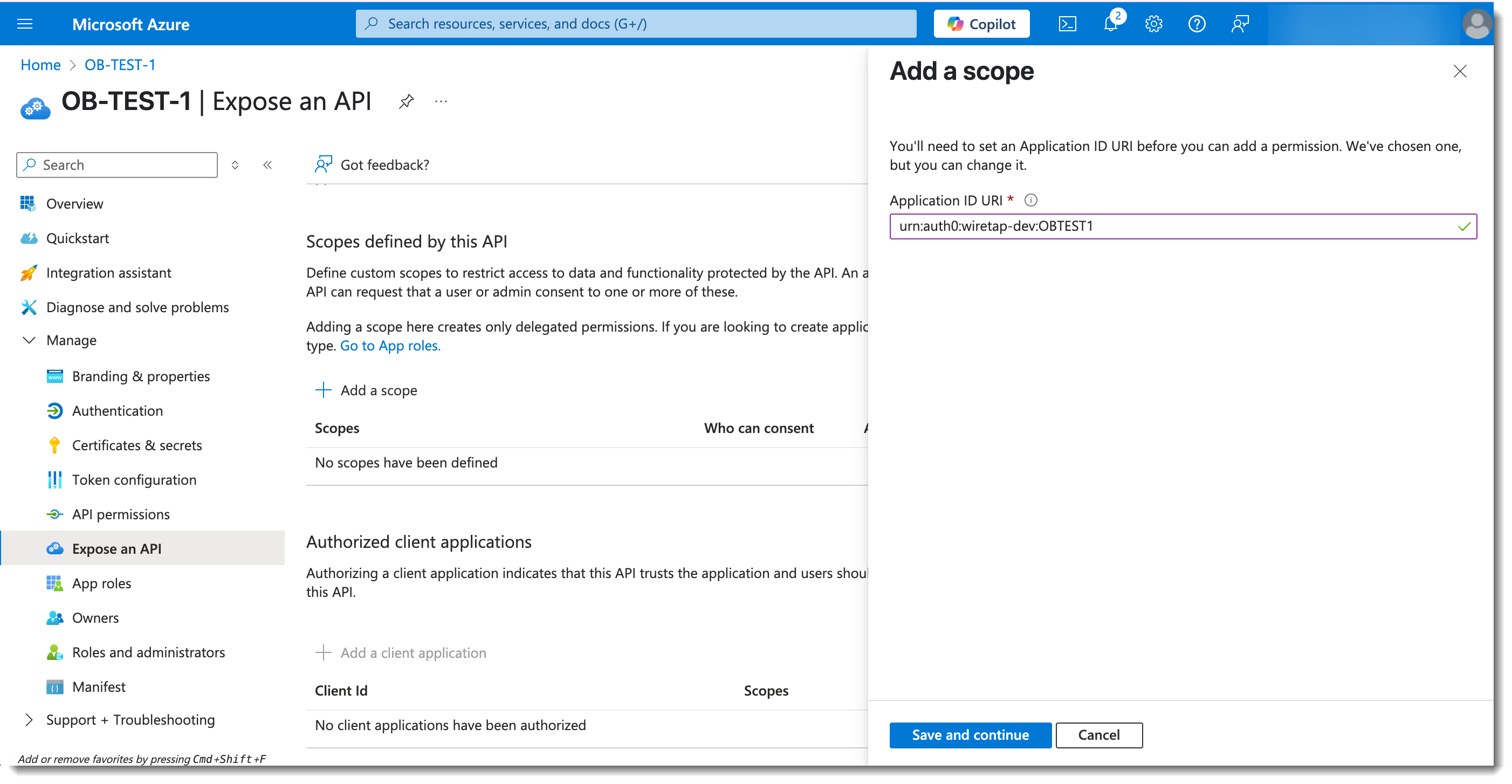Viewport: 1512px width, 784px height.
Task: Open the hamburger portal menu
Action: 25,24
